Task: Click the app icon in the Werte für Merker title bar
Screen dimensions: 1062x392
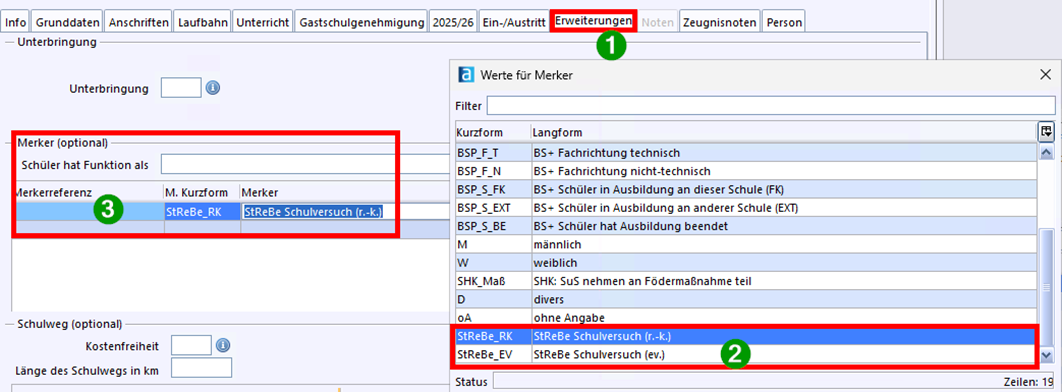Action: (x=465, y=74)
